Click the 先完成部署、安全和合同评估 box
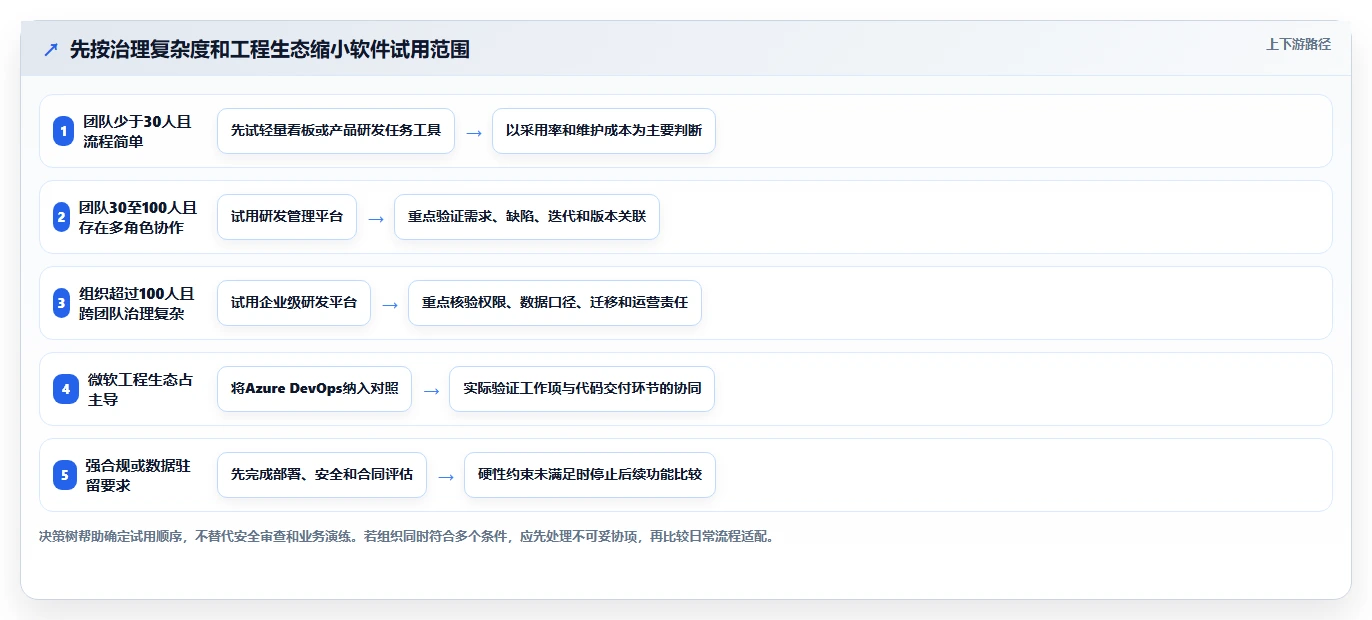Viewport: 1372px width, 620px height. point(322,475)
